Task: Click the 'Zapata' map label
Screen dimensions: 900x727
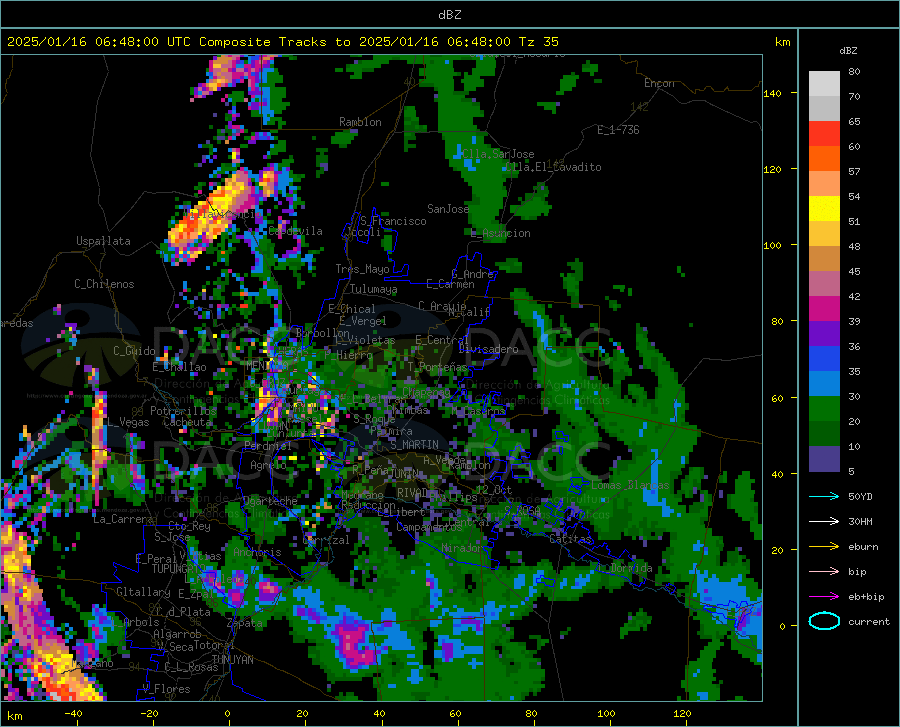Action: [x=245, y=623]
